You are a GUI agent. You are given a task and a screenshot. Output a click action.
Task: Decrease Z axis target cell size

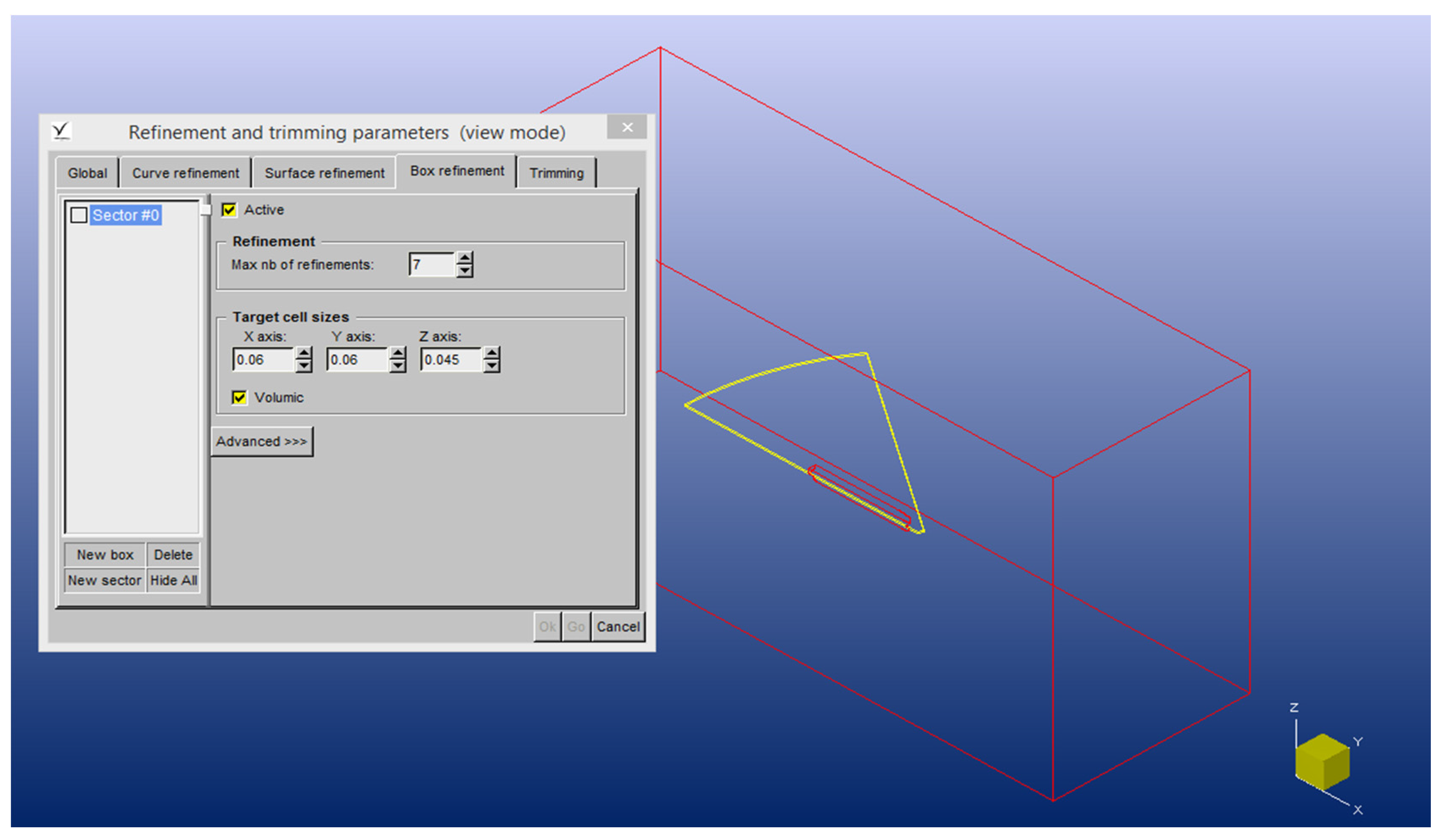pyautogui.click(x=492, y=366)
